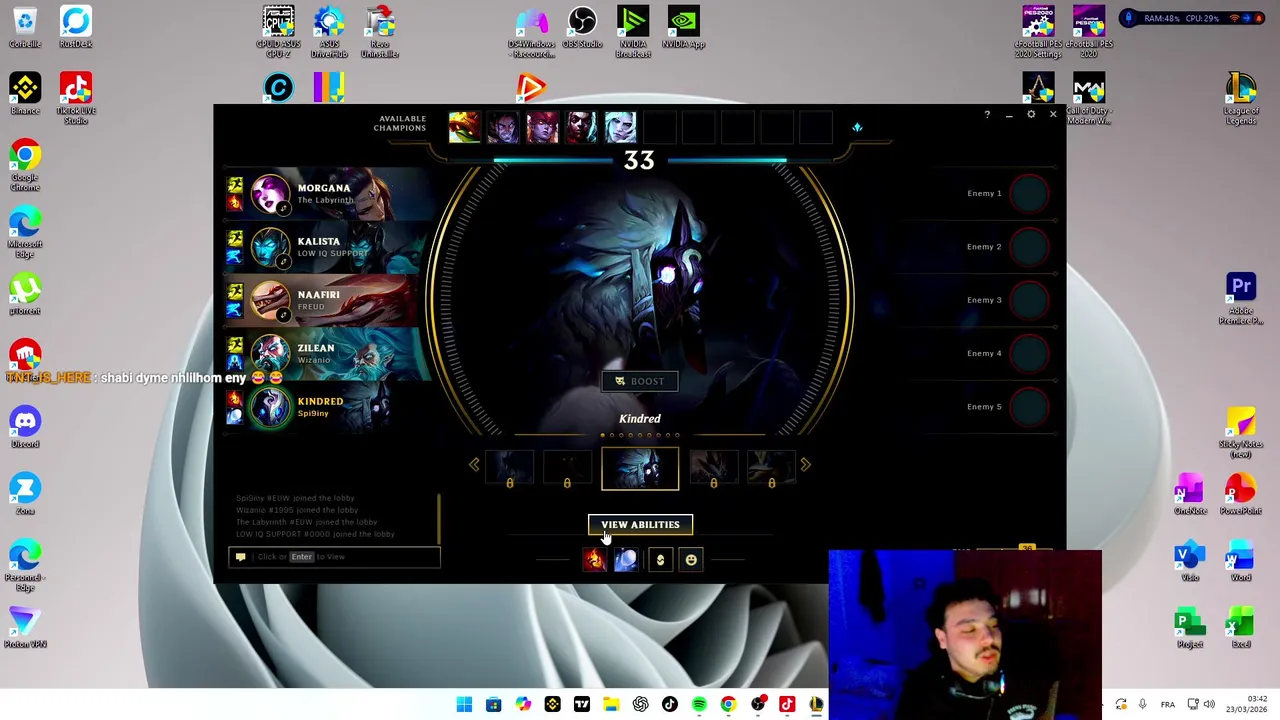The height and width of the screenshot is (720, 1280).
Task: Show the previous skin with left arrow
Action: click(474, 464)
